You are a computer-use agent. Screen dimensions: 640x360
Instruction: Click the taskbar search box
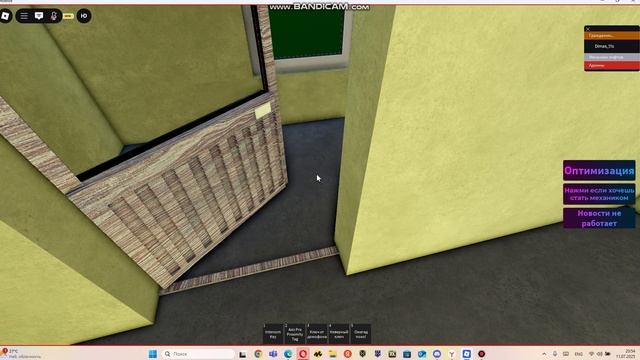pyautogui.click(x=198, y=354)
